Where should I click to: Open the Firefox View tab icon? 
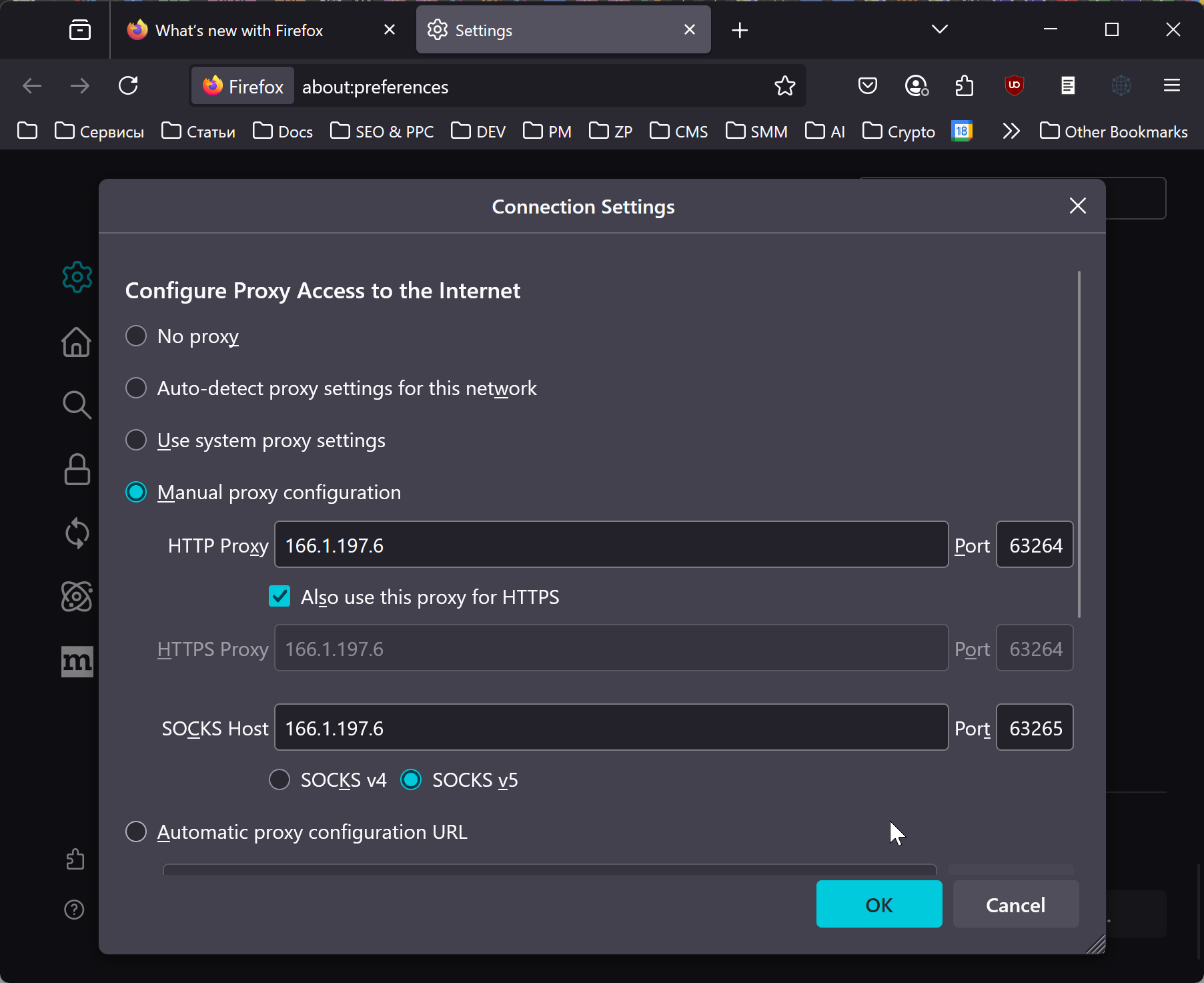[80, 30]
